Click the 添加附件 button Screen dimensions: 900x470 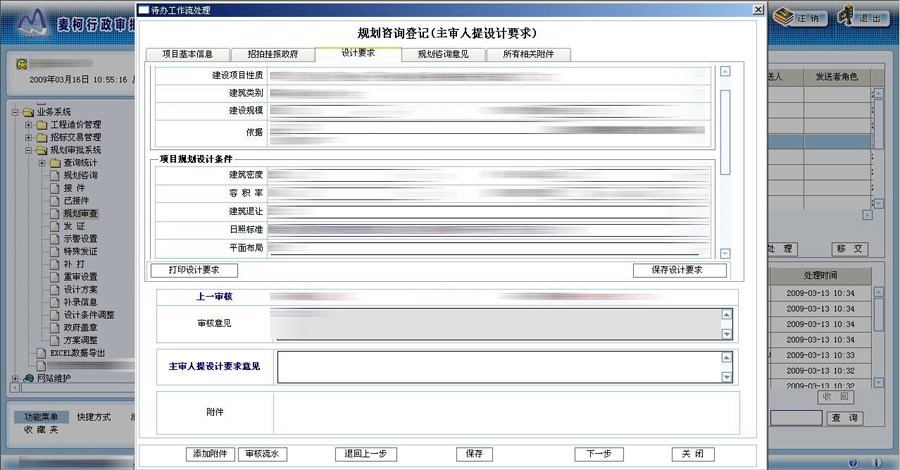[x=211, y=454]
